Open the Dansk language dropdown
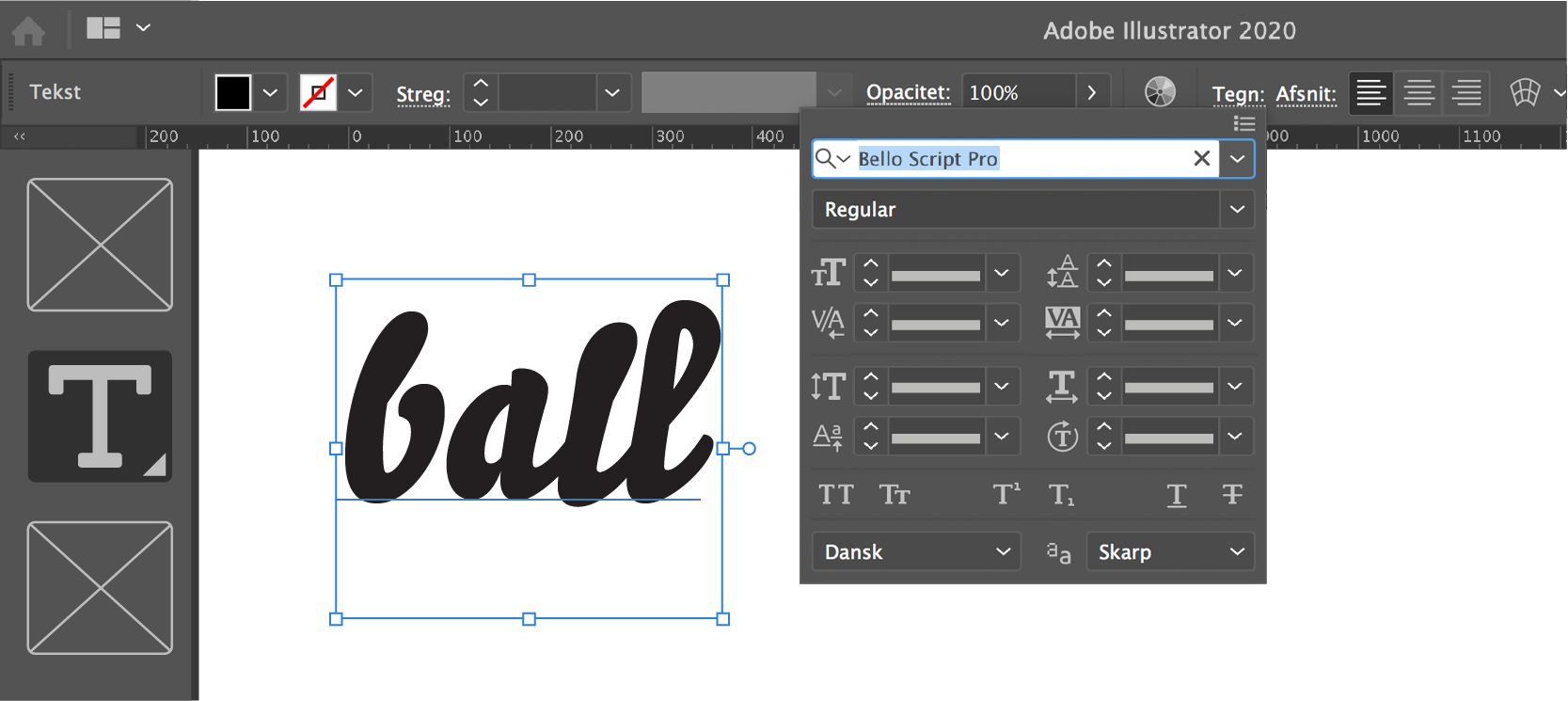Image resolution: width=1568 pixels, height=701 pixels. 916,551
